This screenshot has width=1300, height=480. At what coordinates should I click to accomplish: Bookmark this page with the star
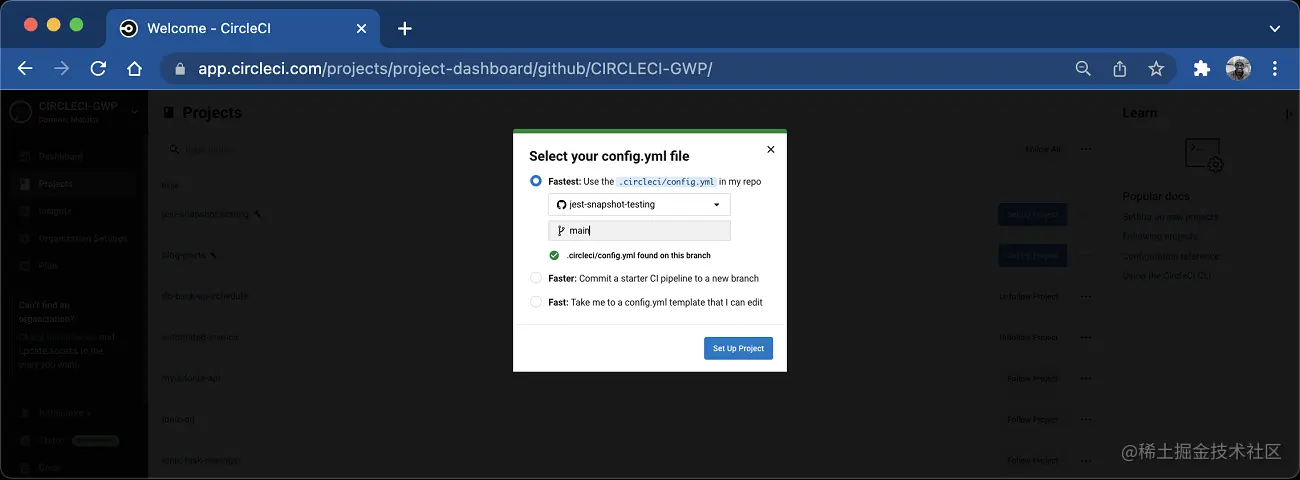[1156, 69]
